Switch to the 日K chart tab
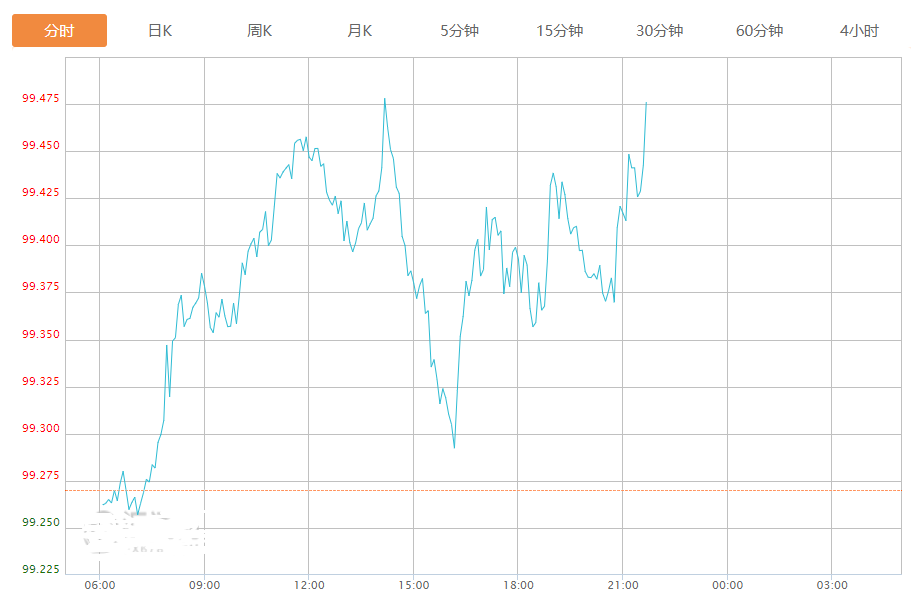The image size is (911, 595). pyautogui.click(x=160, y=31)
